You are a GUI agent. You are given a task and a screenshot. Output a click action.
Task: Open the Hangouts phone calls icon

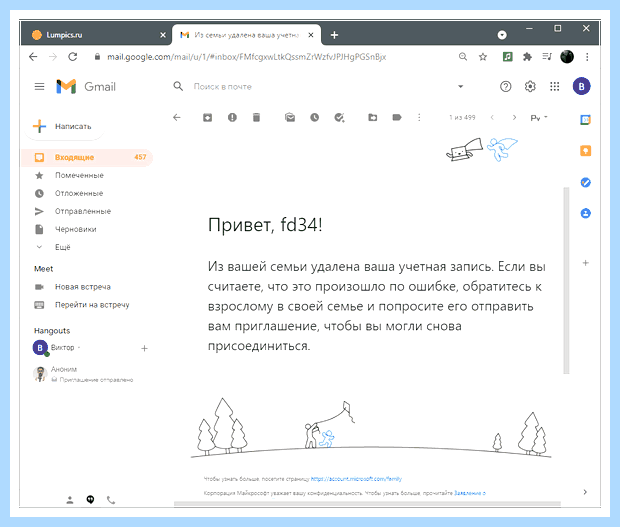[111, 500]
